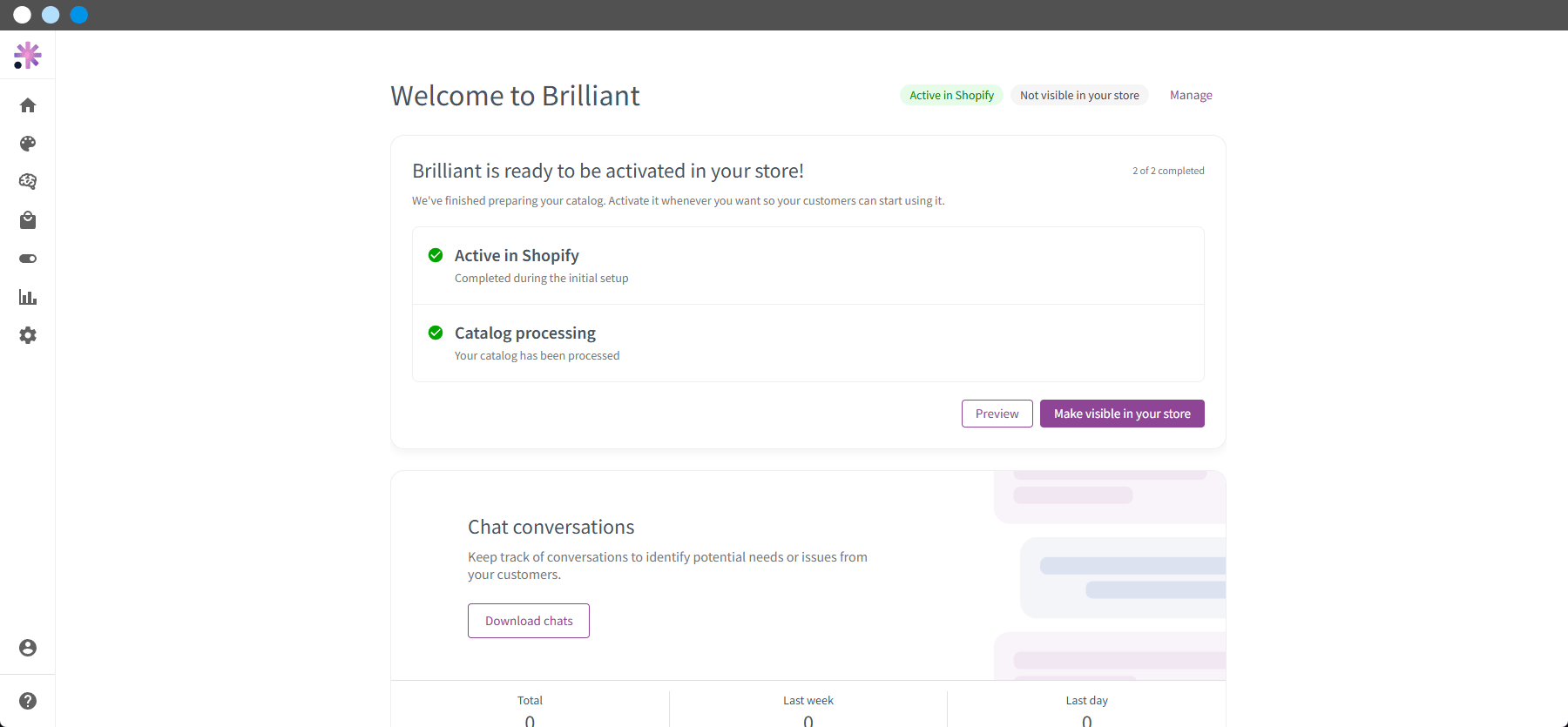The image size is (1568, 727).
Task: Open the shopping bag catalog icon
Action: (x=28, y=219)
